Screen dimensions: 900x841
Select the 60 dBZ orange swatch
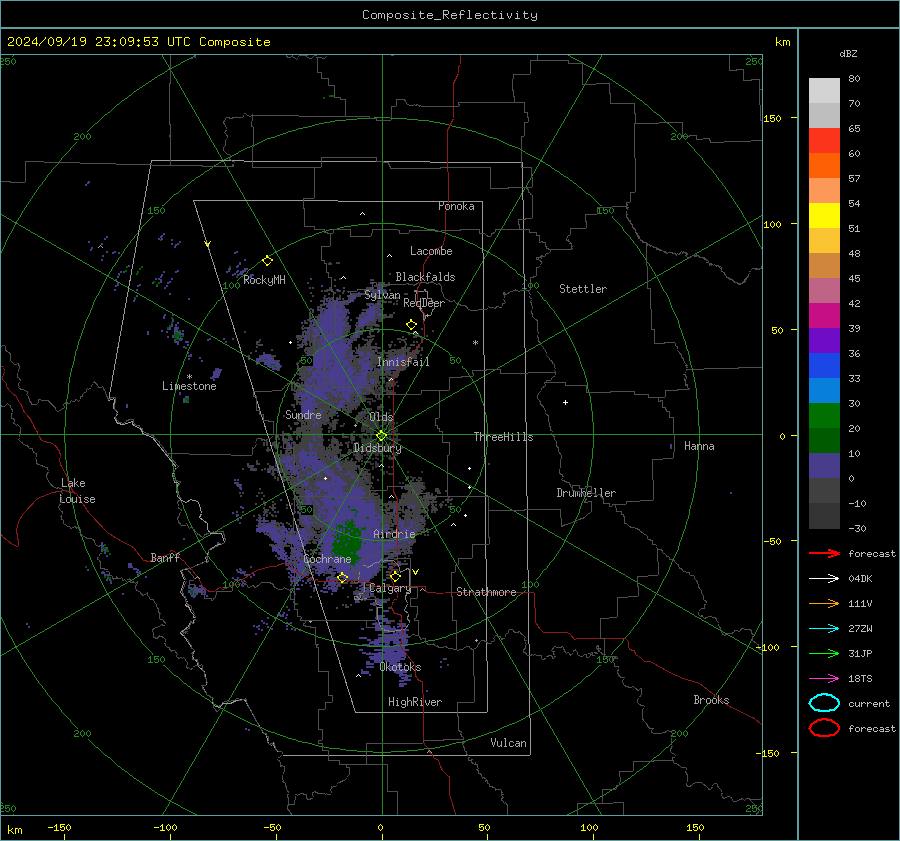(824, 166)
